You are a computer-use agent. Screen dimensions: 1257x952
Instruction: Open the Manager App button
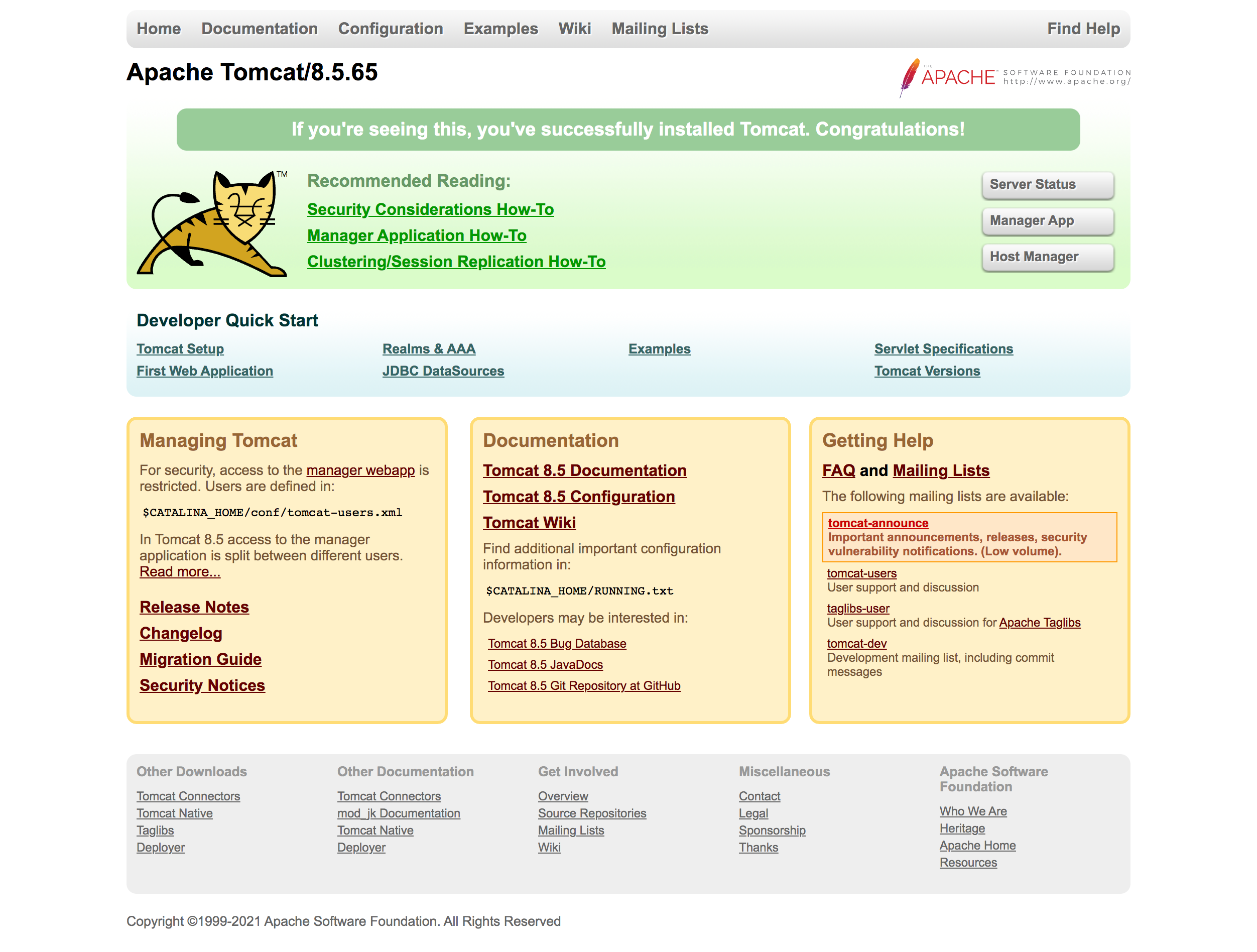(1047, 220)
